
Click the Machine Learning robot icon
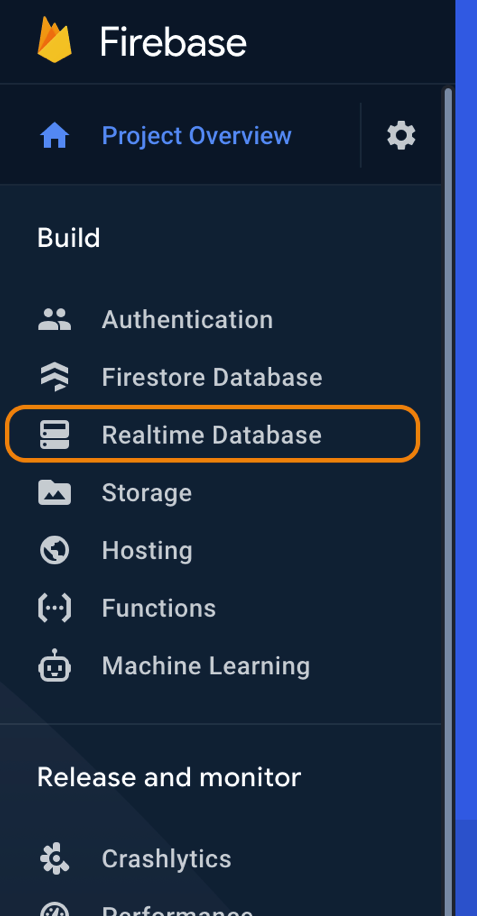pos(54,665)
